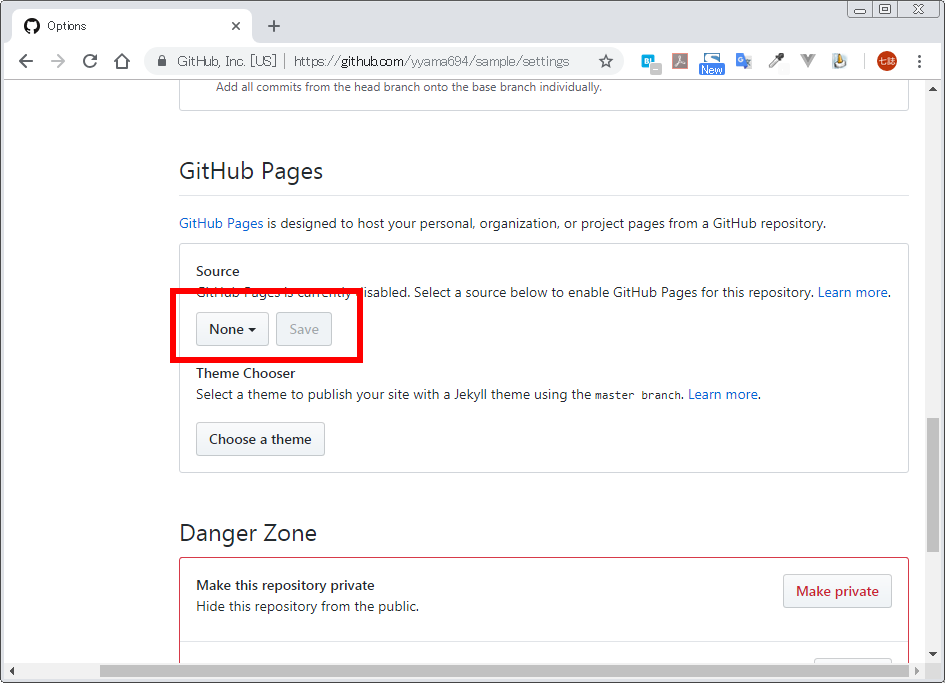Click the Make private button
Screen dimensions: 945x683
click(x=837, y=591)
